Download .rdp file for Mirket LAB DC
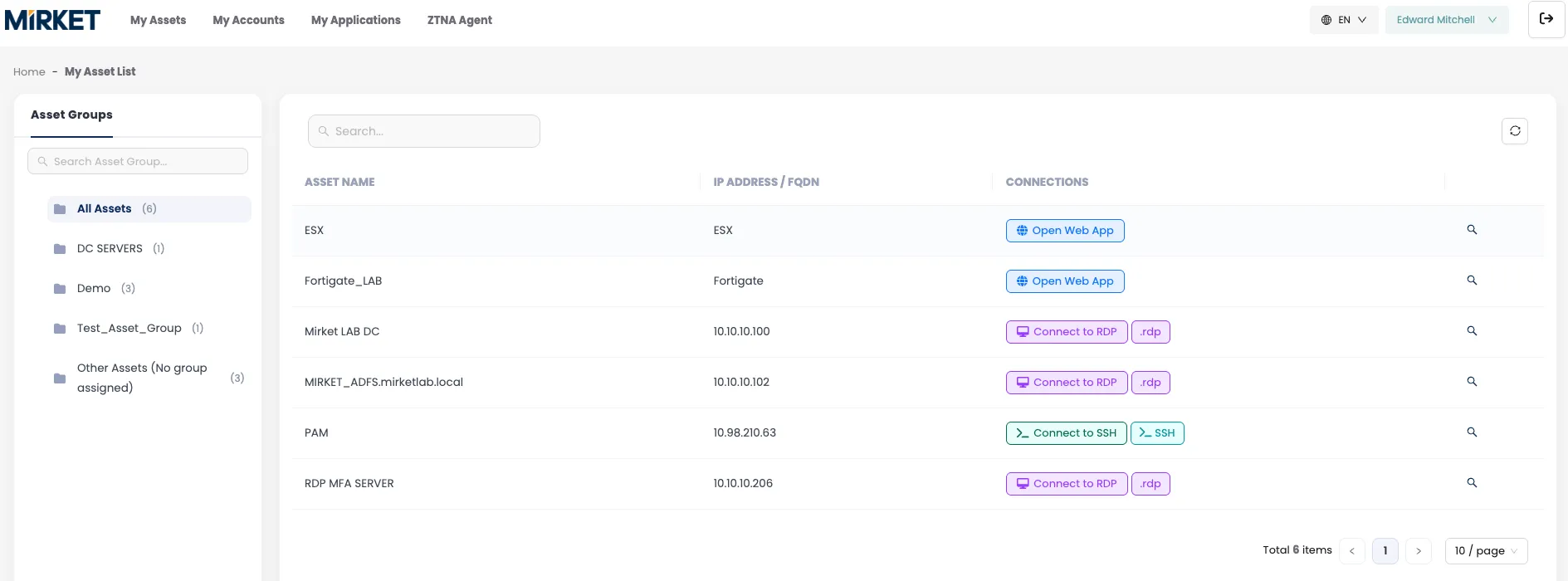Screen dimensions: 1568x581 1150,332
